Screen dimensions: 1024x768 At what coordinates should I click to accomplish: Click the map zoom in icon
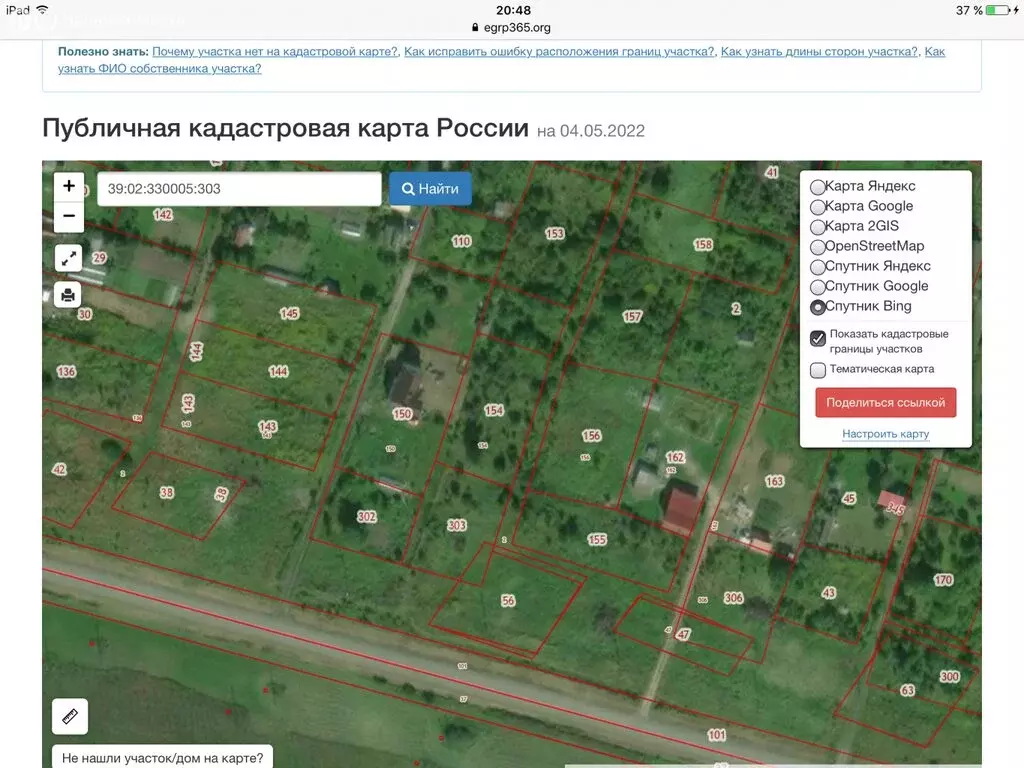point(68,185)
